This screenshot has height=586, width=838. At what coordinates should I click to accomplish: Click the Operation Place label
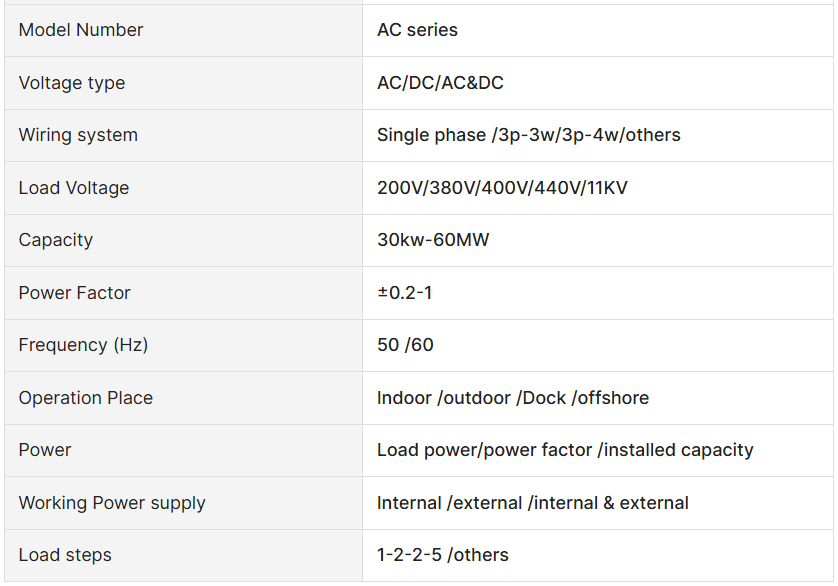point(86,398)
